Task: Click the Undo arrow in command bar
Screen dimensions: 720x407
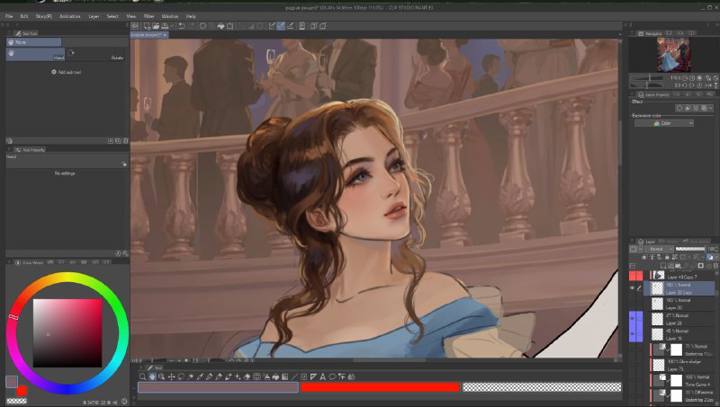Action: pyautogui.click(x=182, y=26)
